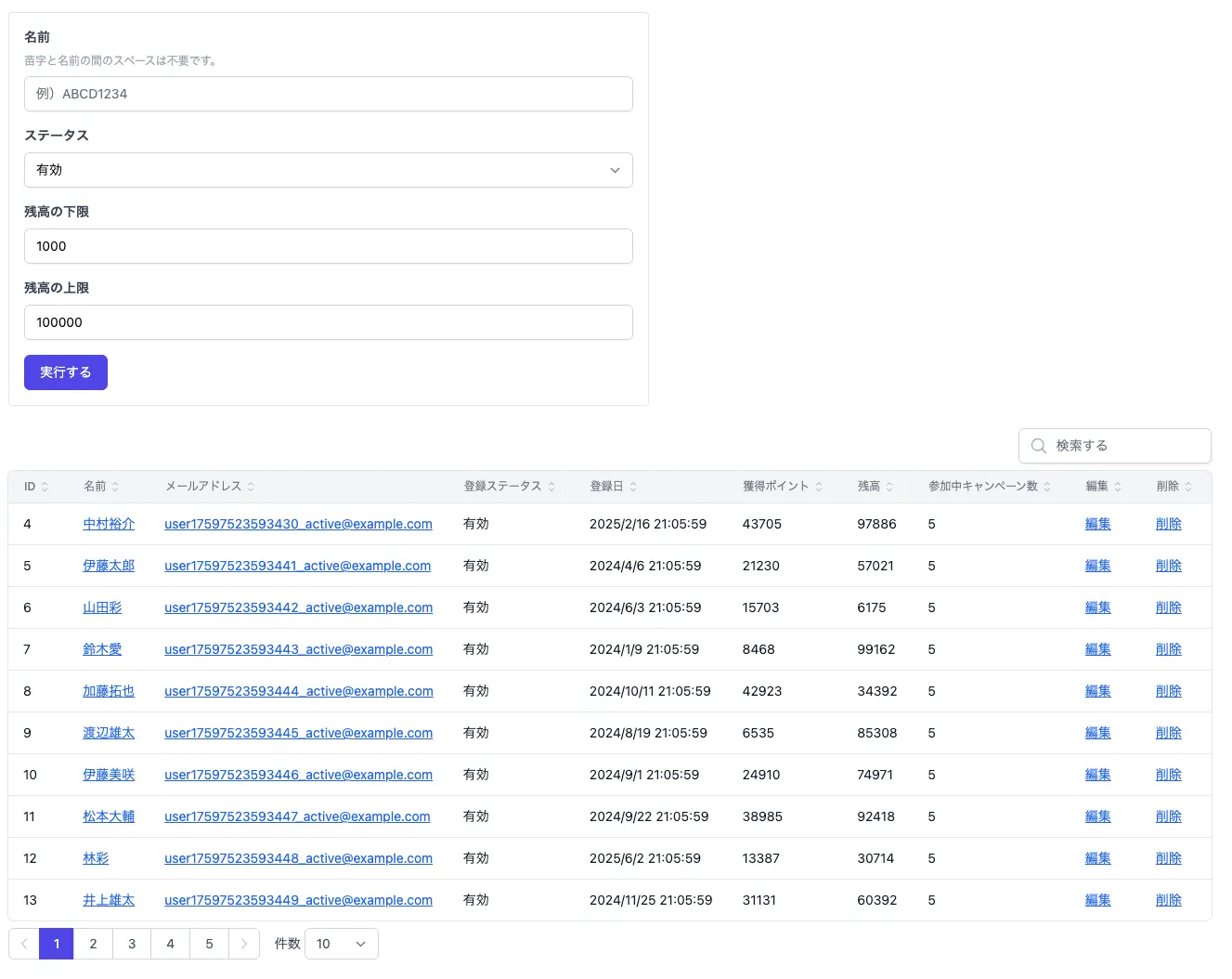This screenshot has height=979, width=1232.
Task: Click 登録日 2025/2/16 21:05:59 cell
Action: (x=648, y=524)
